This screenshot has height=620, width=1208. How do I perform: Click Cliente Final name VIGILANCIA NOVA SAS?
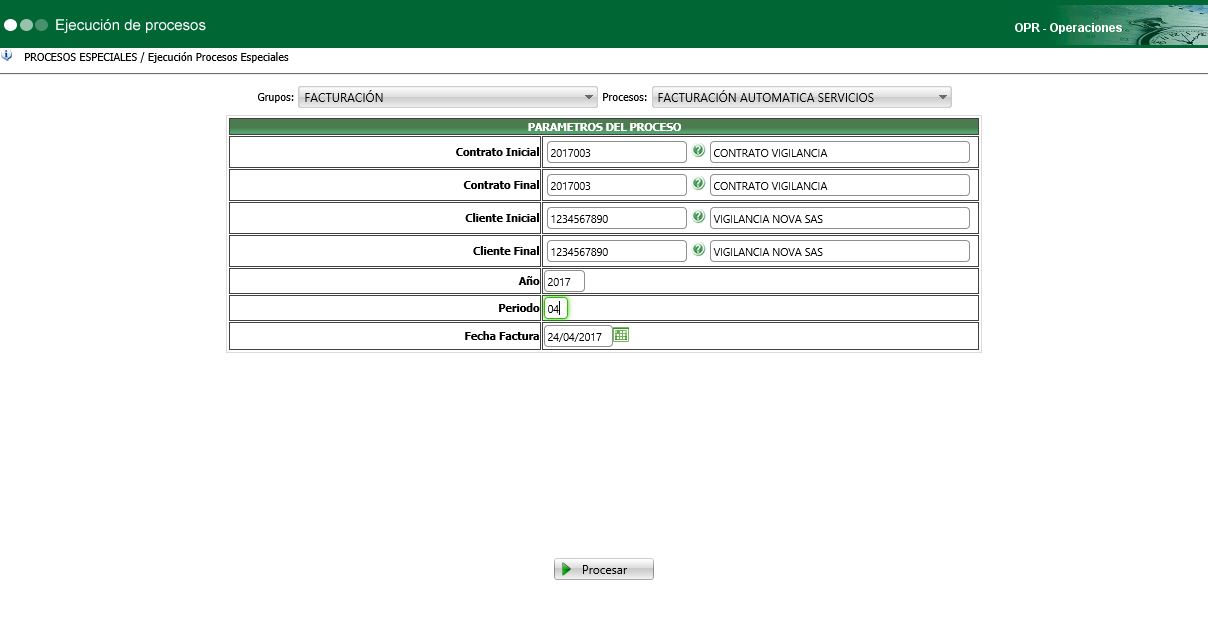[x=840, y=251]
